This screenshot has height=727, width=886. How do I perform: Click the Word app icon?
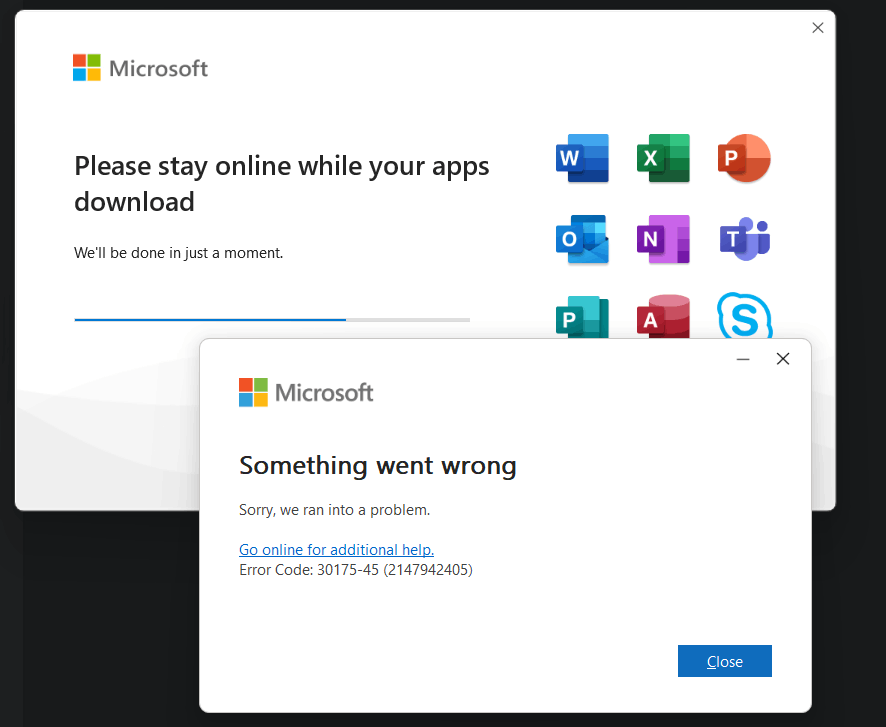(x=582, y=158)
